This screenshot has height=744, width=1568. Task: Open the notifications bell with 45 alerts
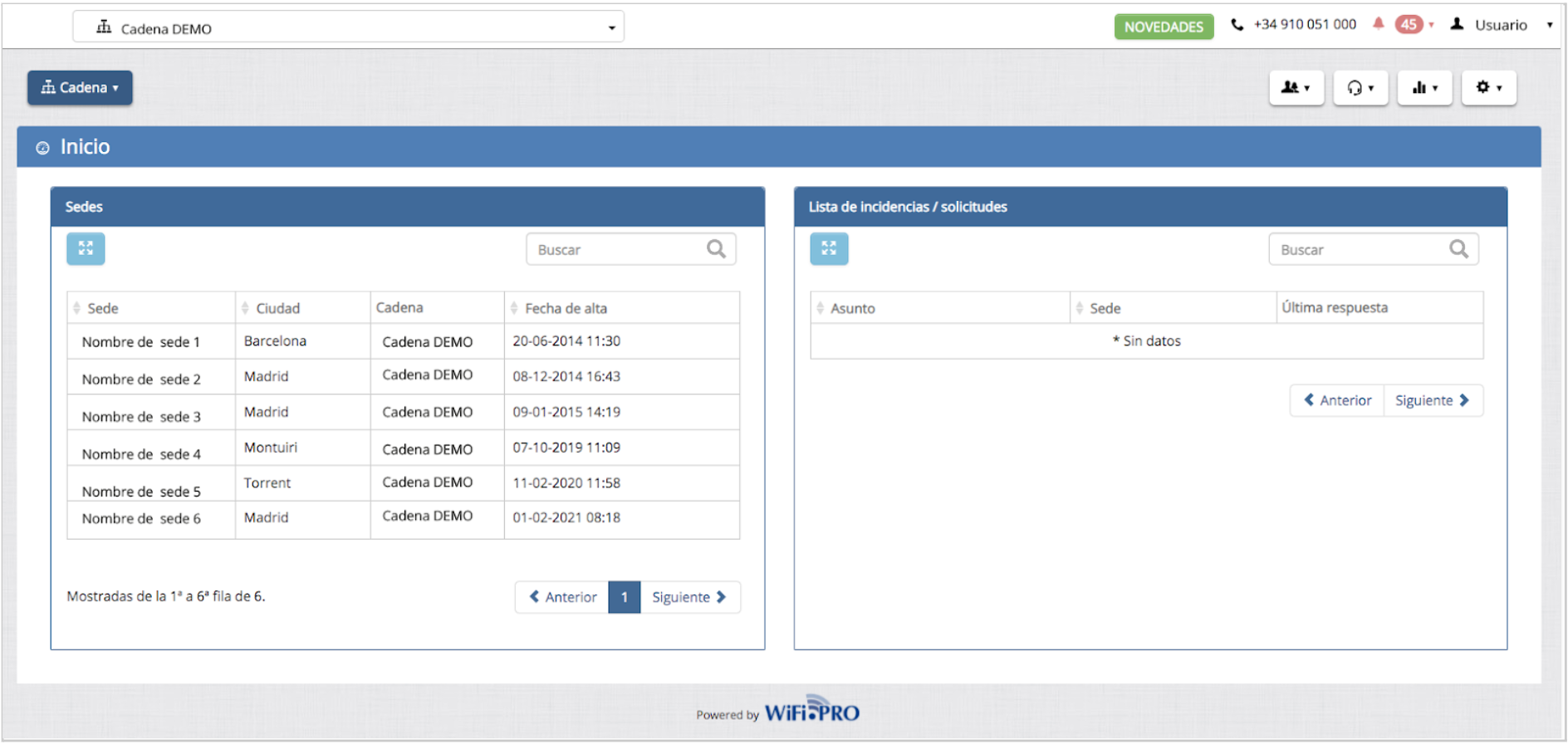click(x=1379, y=24)
